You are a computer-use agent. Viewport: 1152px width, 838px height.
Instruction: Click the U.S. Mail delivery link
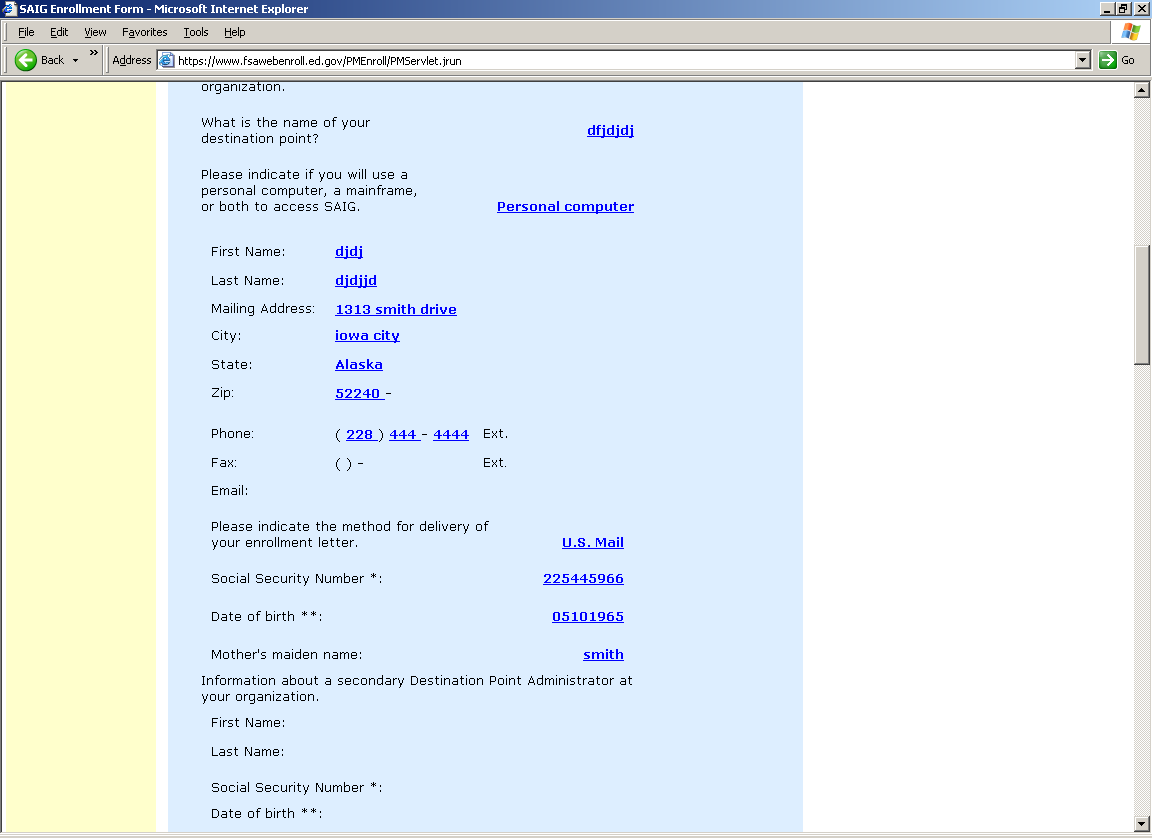coord(593,543)
